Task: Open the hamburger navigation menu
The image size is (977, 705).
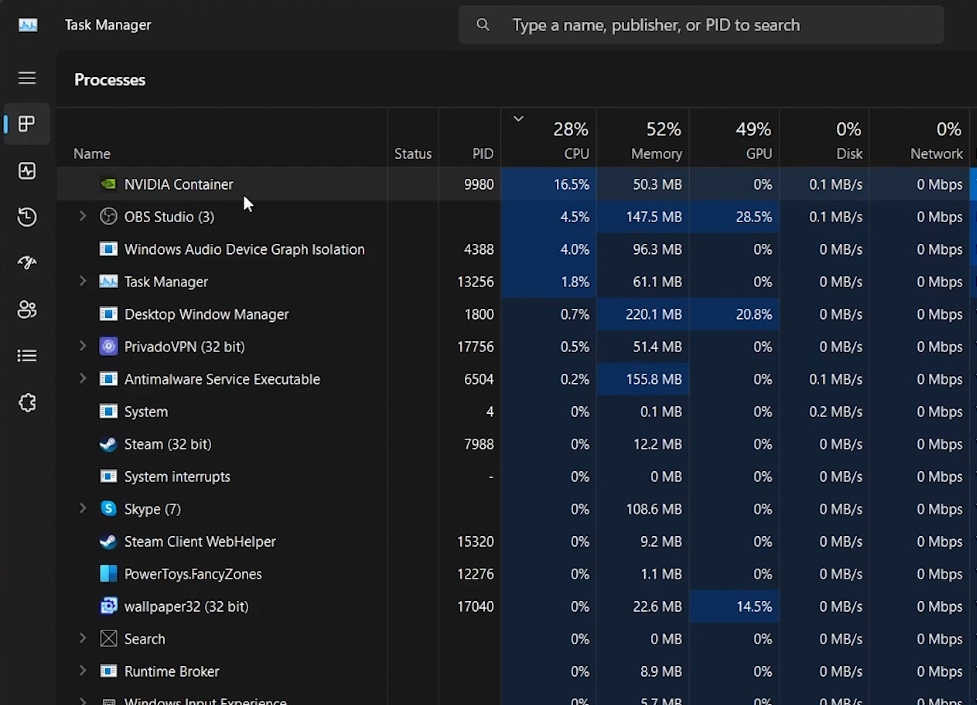Action: pyautogui.click(x=27, y=78)
